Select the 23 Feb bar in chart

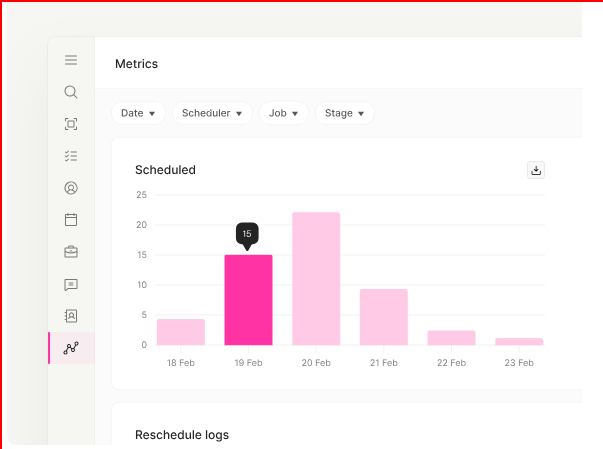519,342
